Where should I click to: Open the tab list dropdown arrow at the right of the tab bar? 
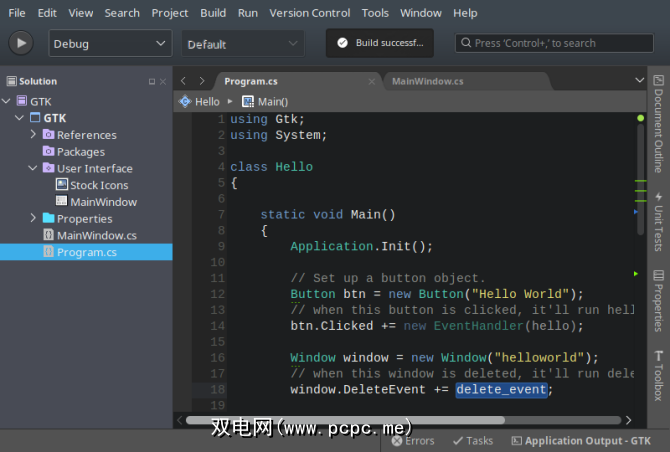click(640, 81)
